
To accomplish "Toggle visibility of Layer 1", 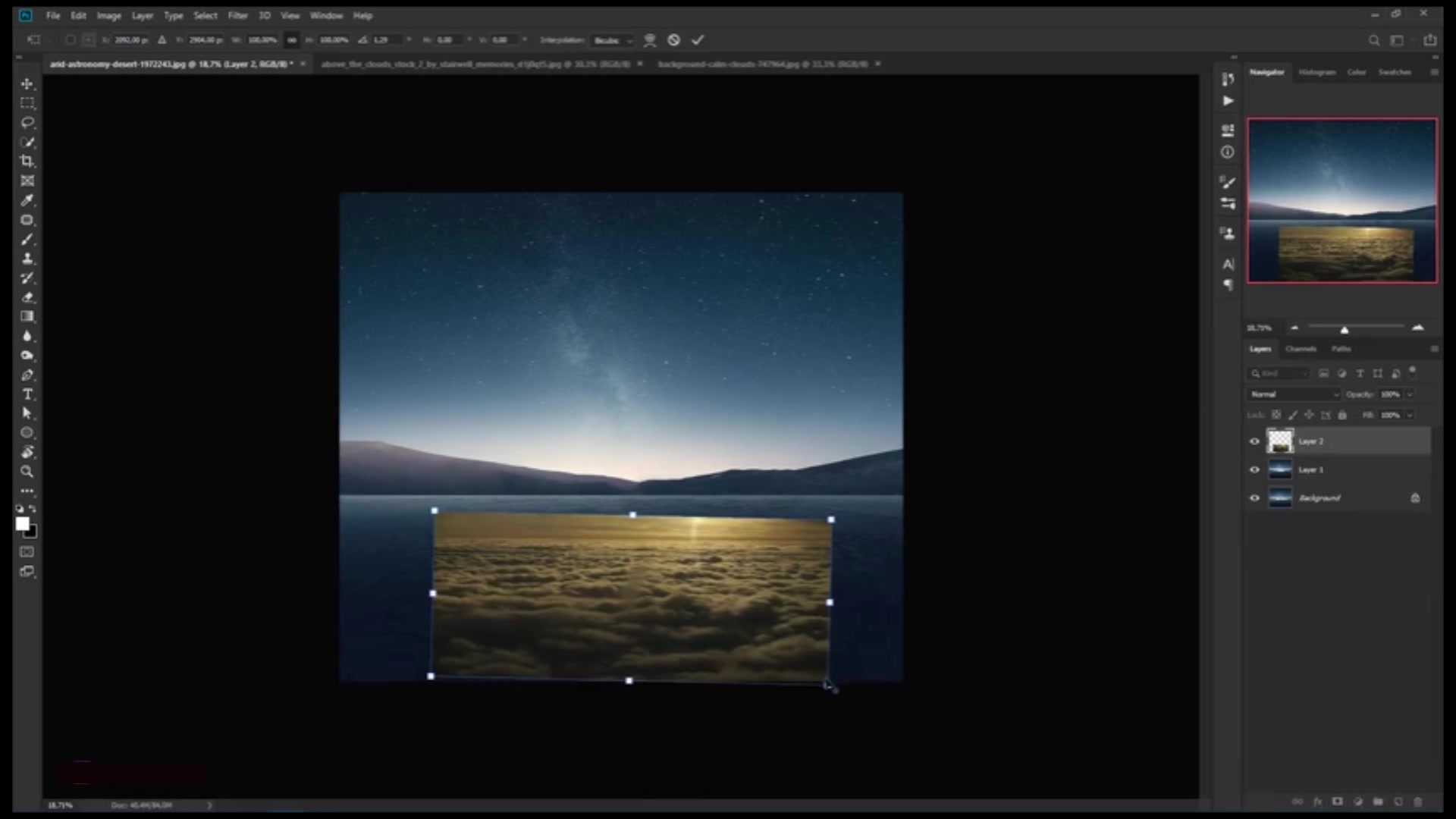I will point(1254,469).
